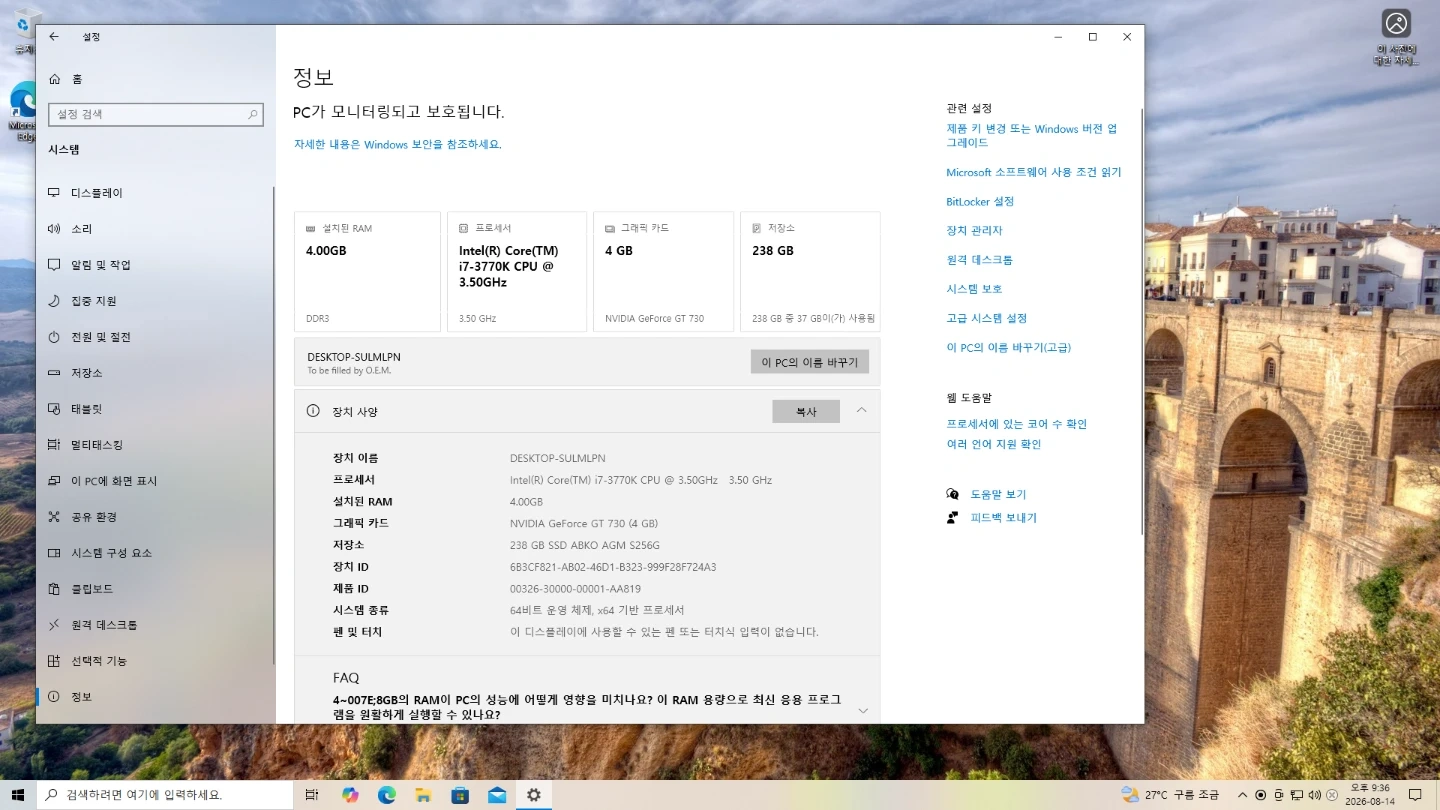Select 집중 지원 in the sidebar
This screenshot has height=810, width=1440.
click(155, 301)
